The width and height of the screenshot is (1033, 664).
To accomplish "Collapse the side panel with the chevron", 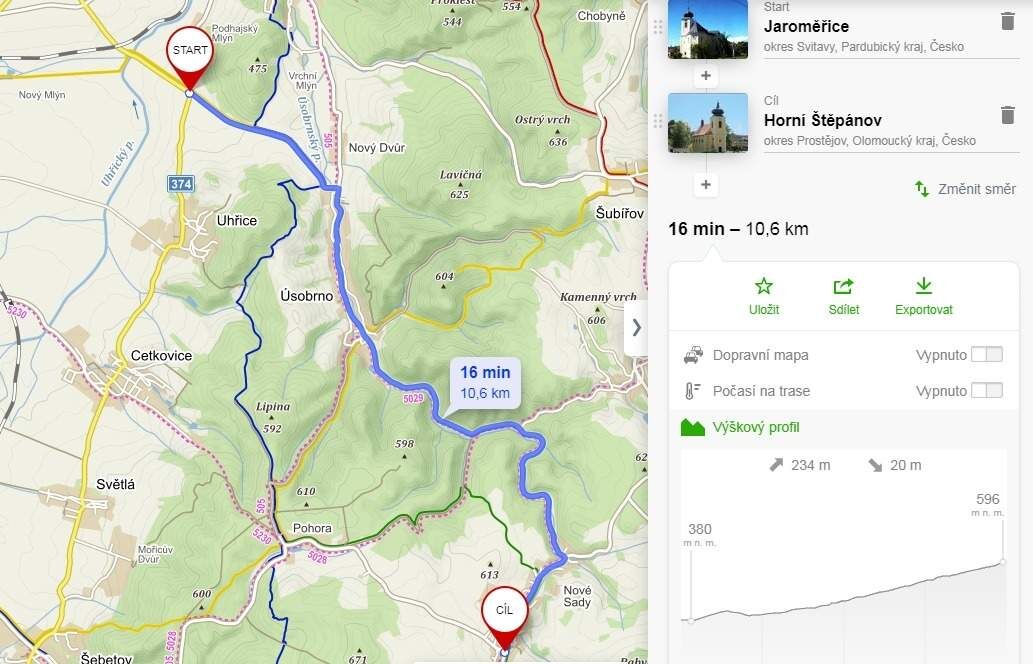I will point(636,327).
